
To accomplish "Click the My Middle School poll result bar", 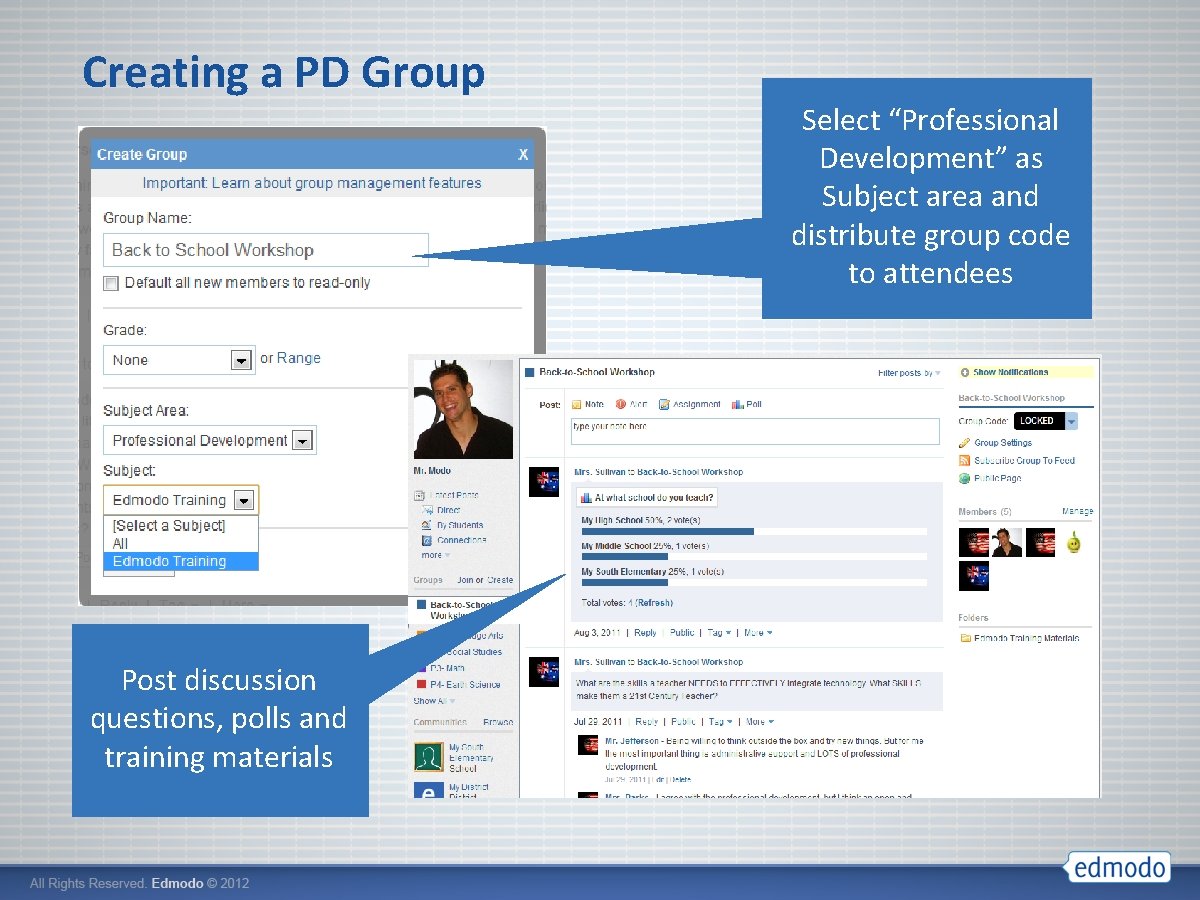I will (x=754, y=557).
